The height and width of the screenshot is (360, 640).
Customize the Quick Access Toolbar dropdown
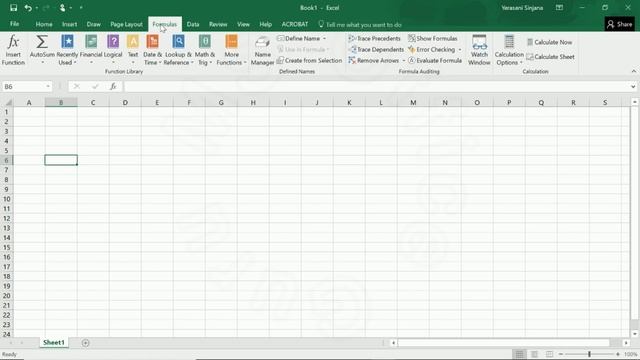tap(81, 8)
